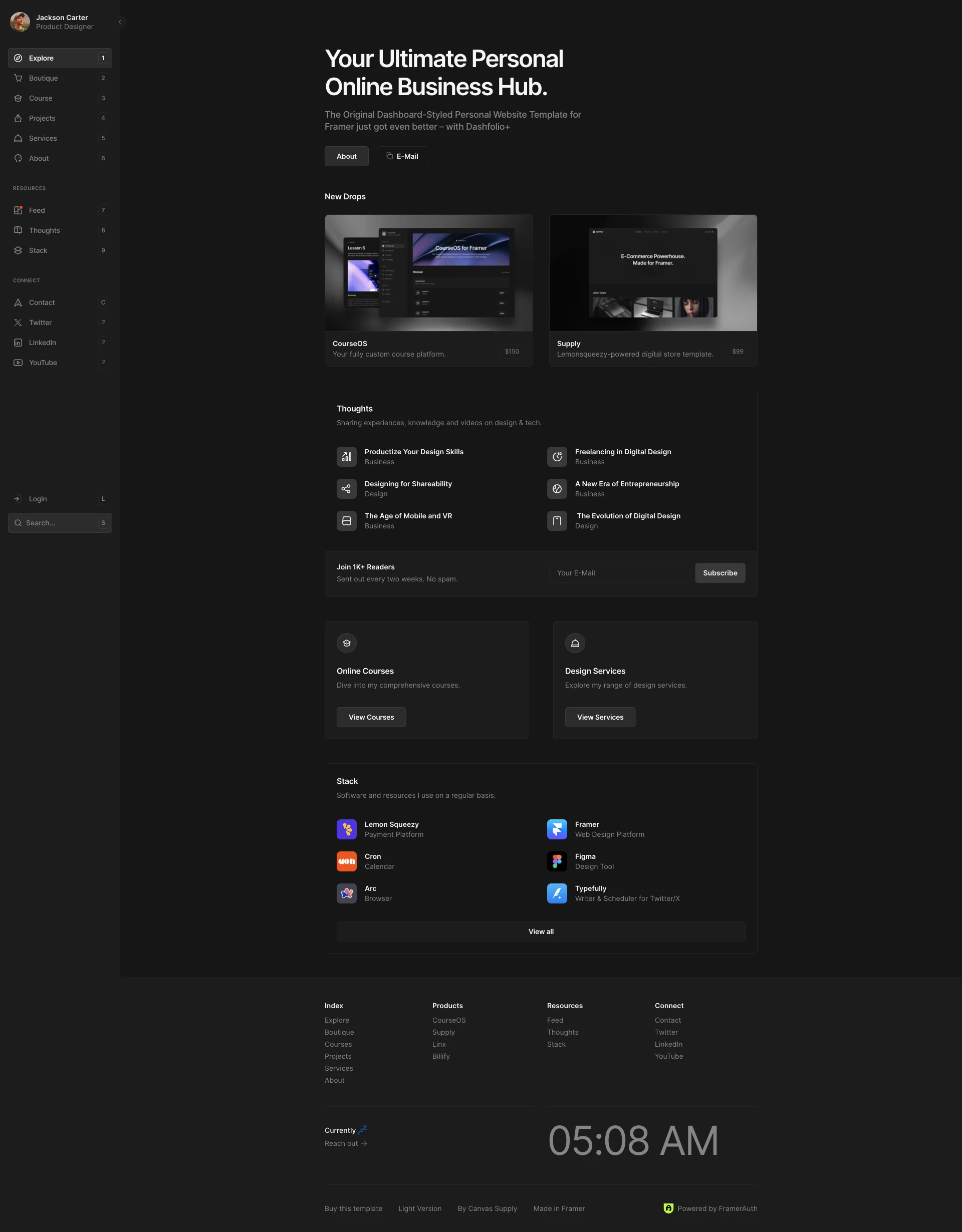Viewport: 962px width, 1232px height.
Task: Open the Light Version footer link
Action: coord(420,1208)
